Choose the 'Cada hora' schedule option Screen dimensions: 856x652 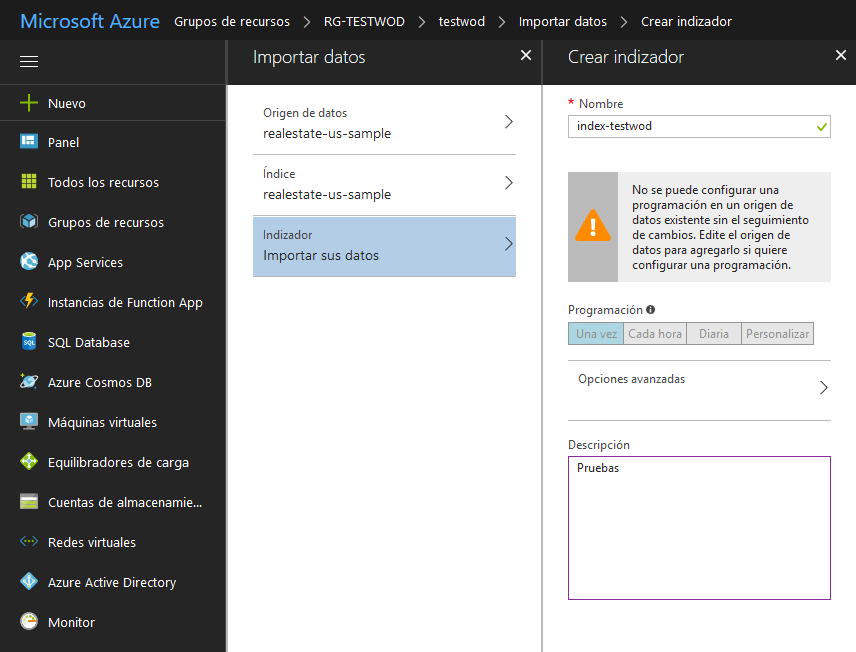tap(655, 334)
